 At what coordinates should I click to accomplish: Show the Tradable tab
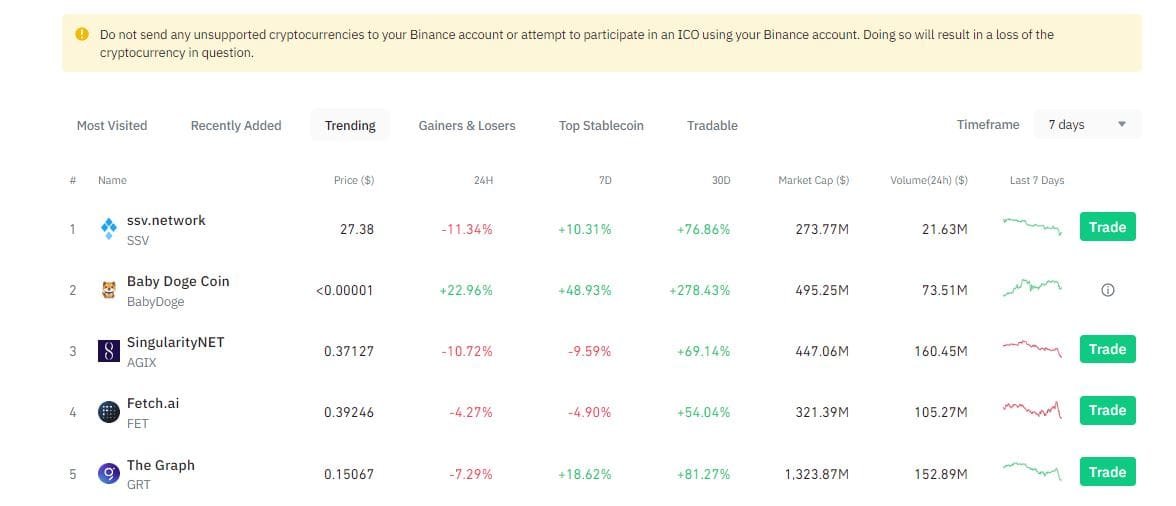712,126
